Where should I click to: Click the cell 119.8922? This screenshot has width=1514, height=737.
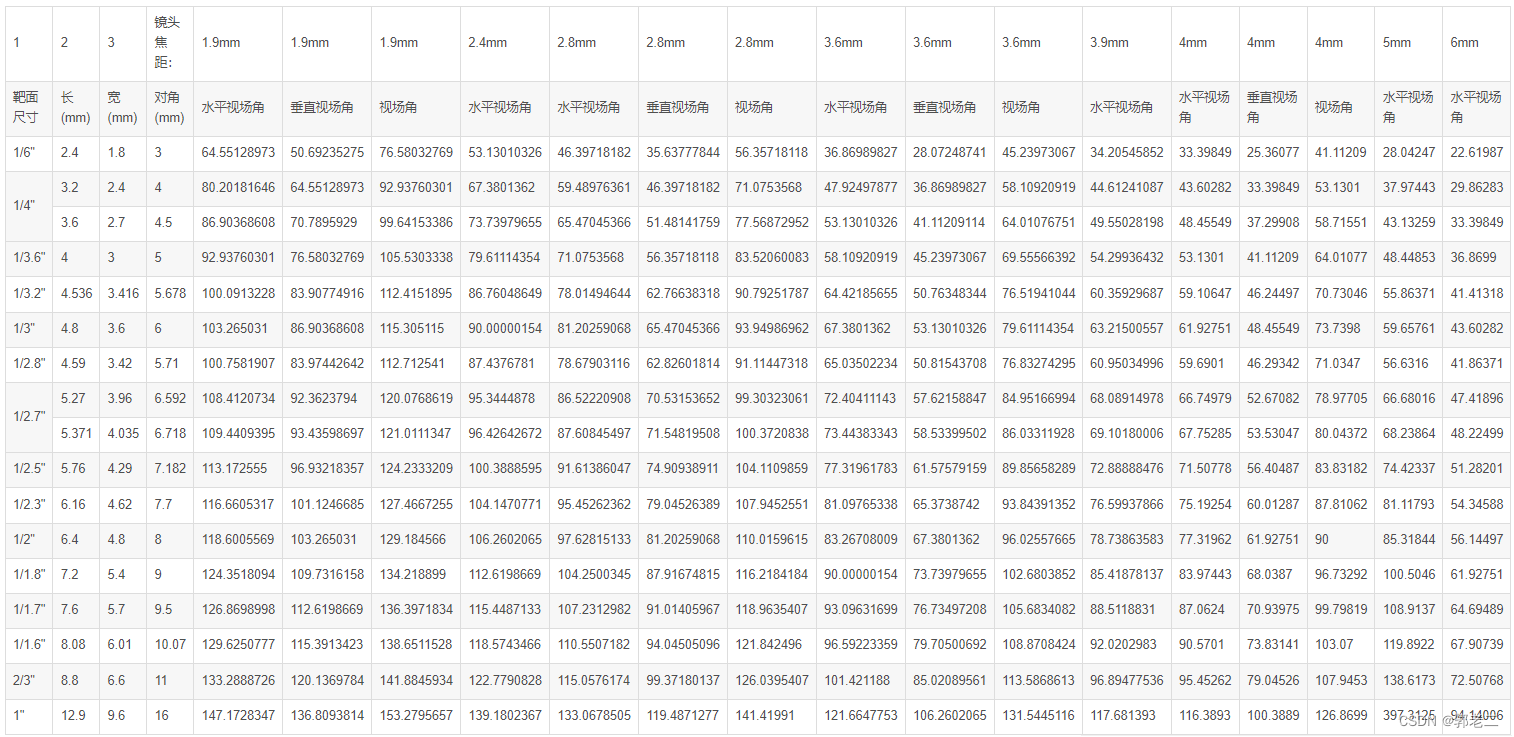pyautogui.click(x=1409, y=644)
